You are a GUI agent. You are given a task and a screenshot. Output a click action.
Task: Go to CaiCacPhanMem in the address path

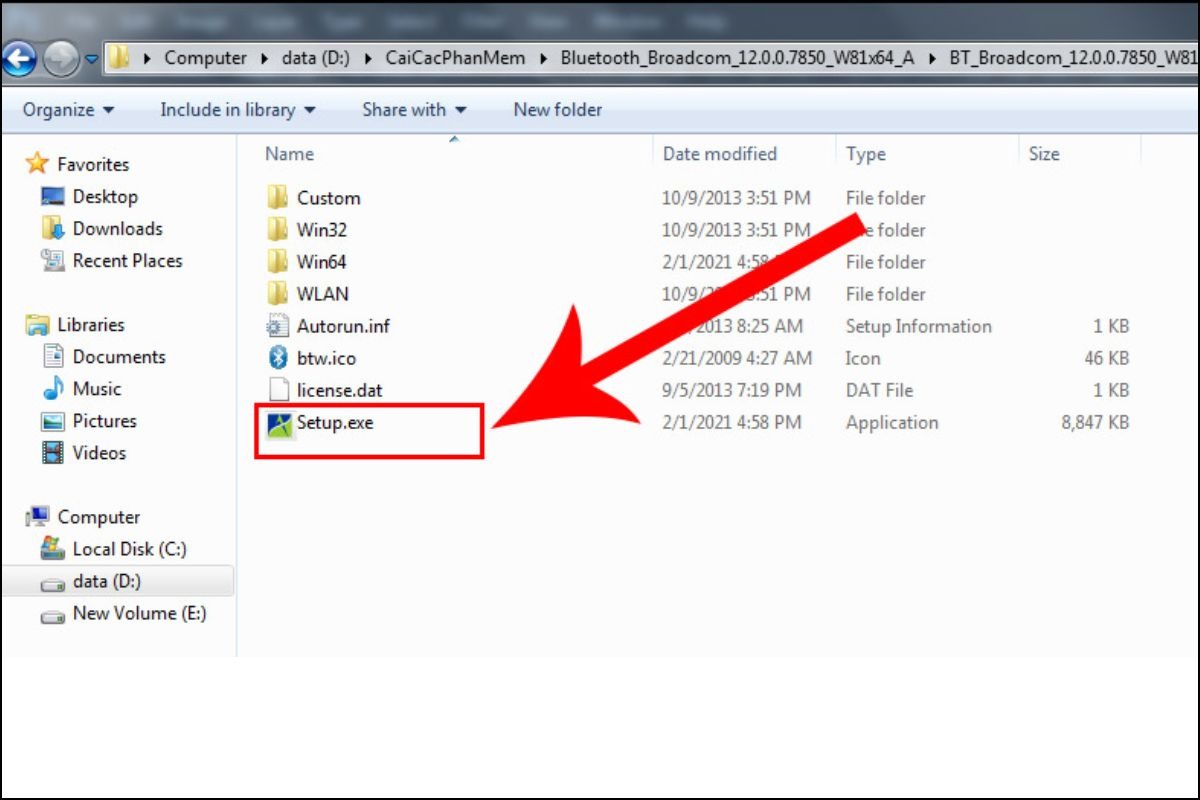coord(456,58)
